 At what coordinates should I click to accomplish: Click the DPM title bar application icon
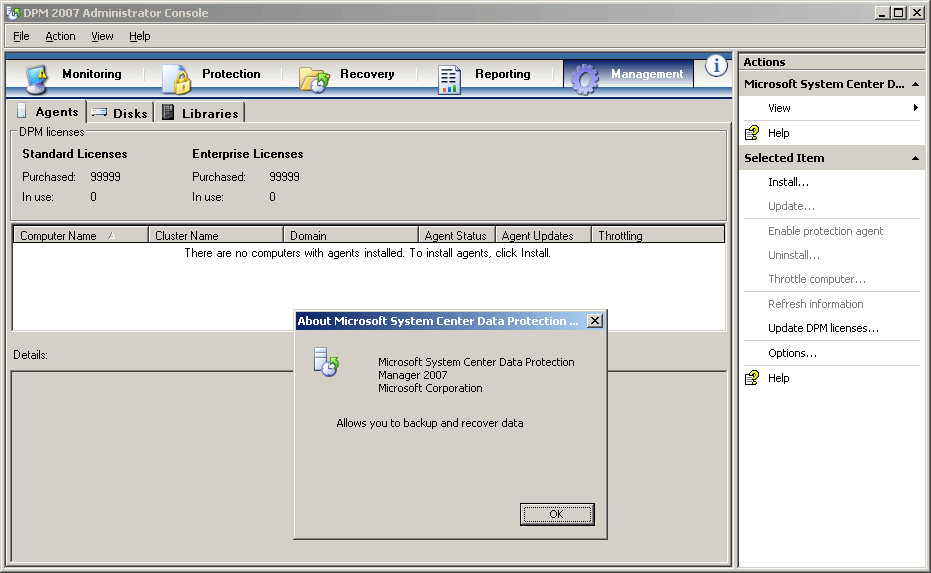[x=13, y=12]
